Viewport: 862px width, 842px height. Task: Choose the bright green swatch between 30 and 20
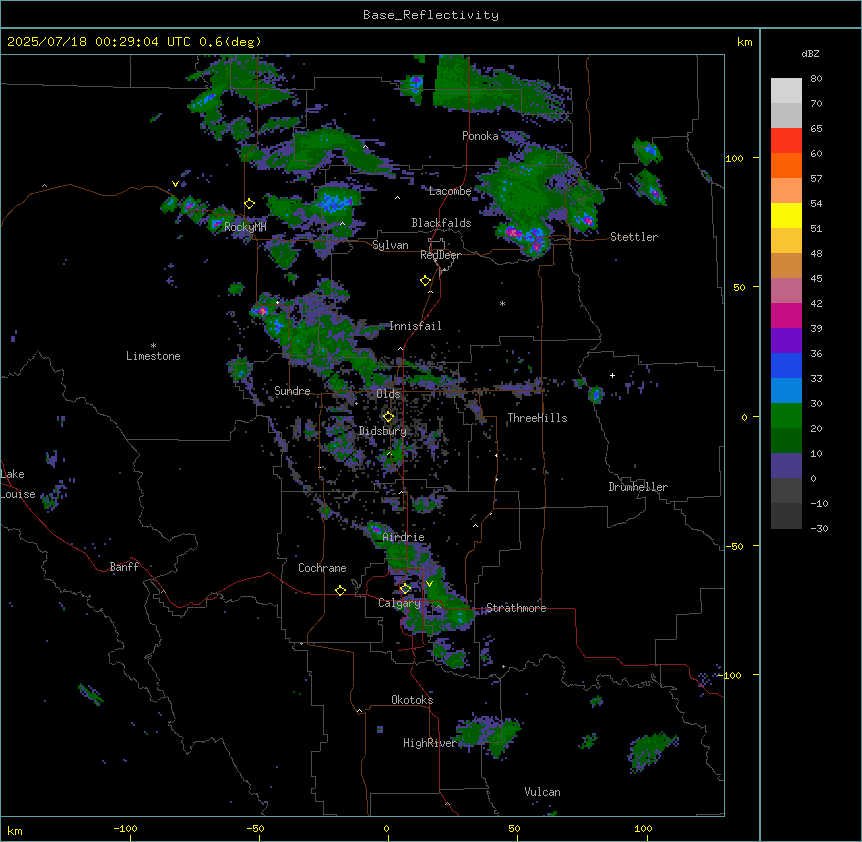point(786,416)
